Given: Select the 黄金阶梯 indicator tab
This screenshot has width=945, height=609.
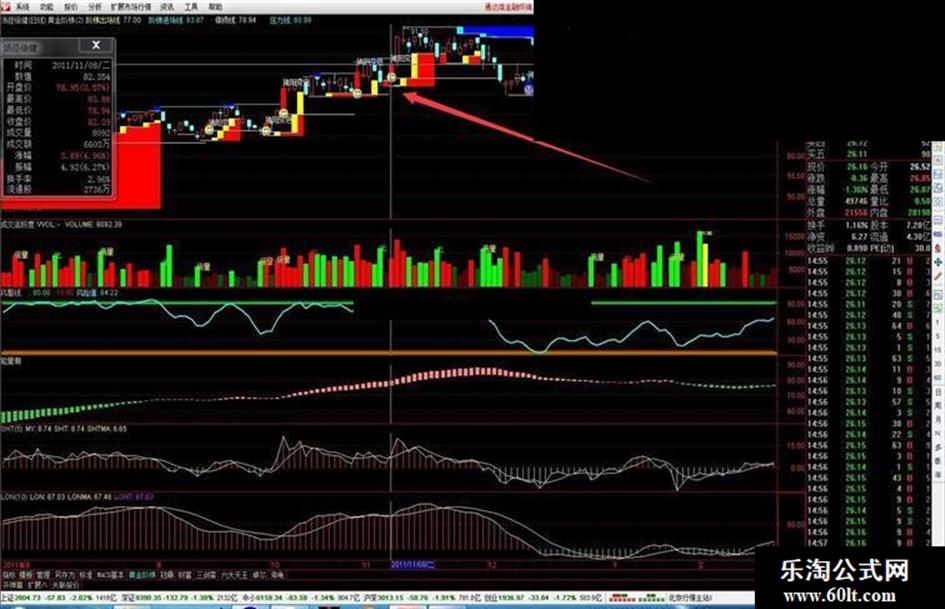Looking at the screenshot, I should [x=142, y=575].
